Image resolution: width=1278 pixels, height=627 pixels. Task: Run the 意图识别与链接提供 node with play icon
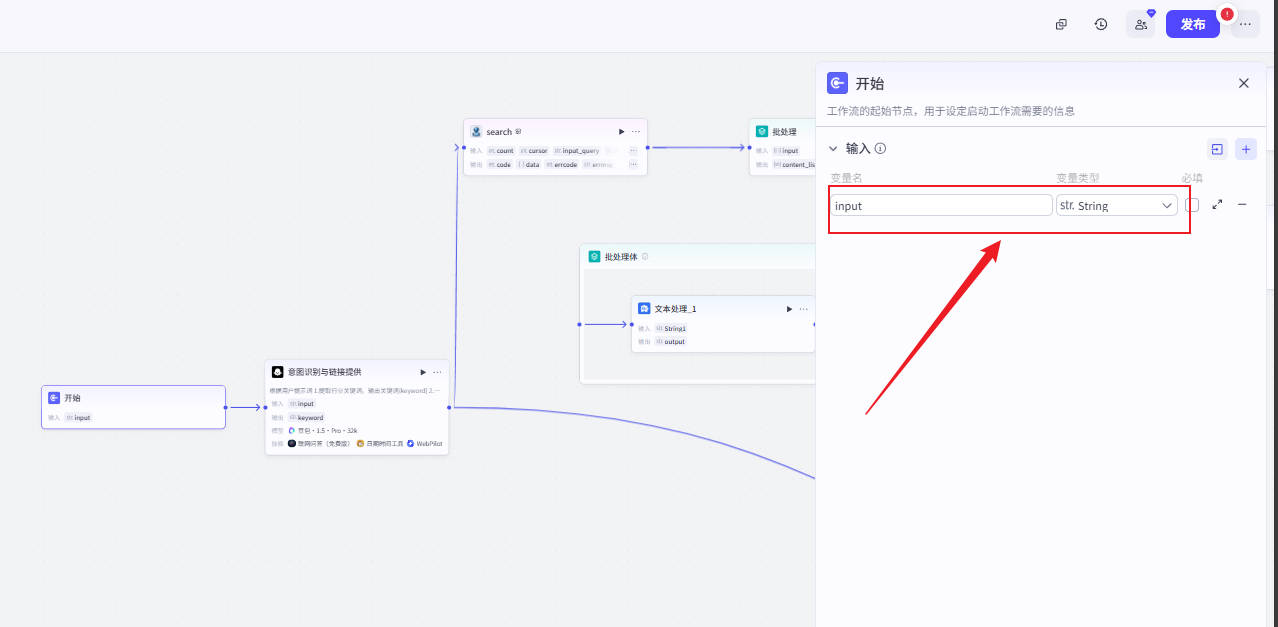pos(422,372)
